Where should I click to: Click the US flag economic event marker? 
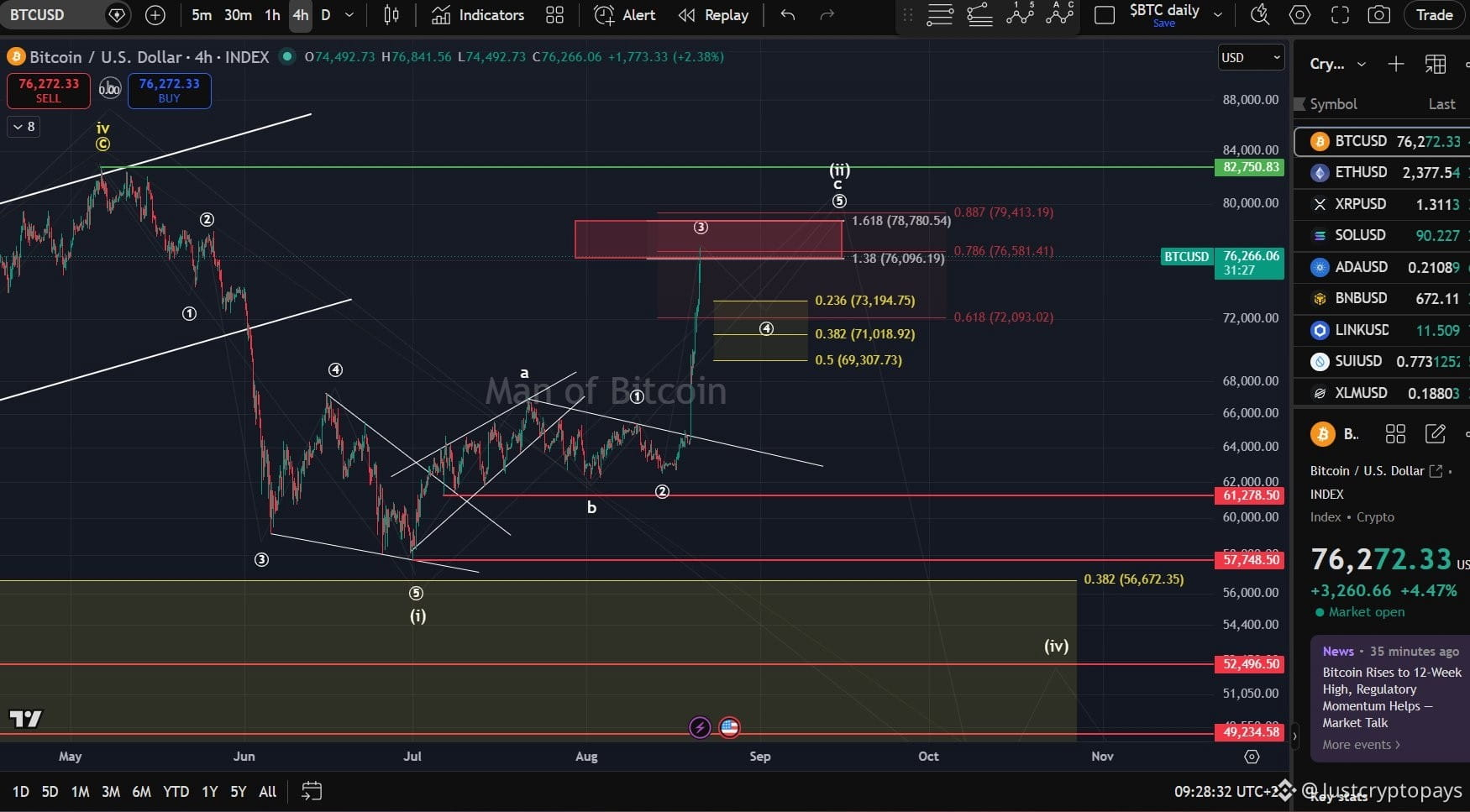pyautogui.click(x=729, y=727)
